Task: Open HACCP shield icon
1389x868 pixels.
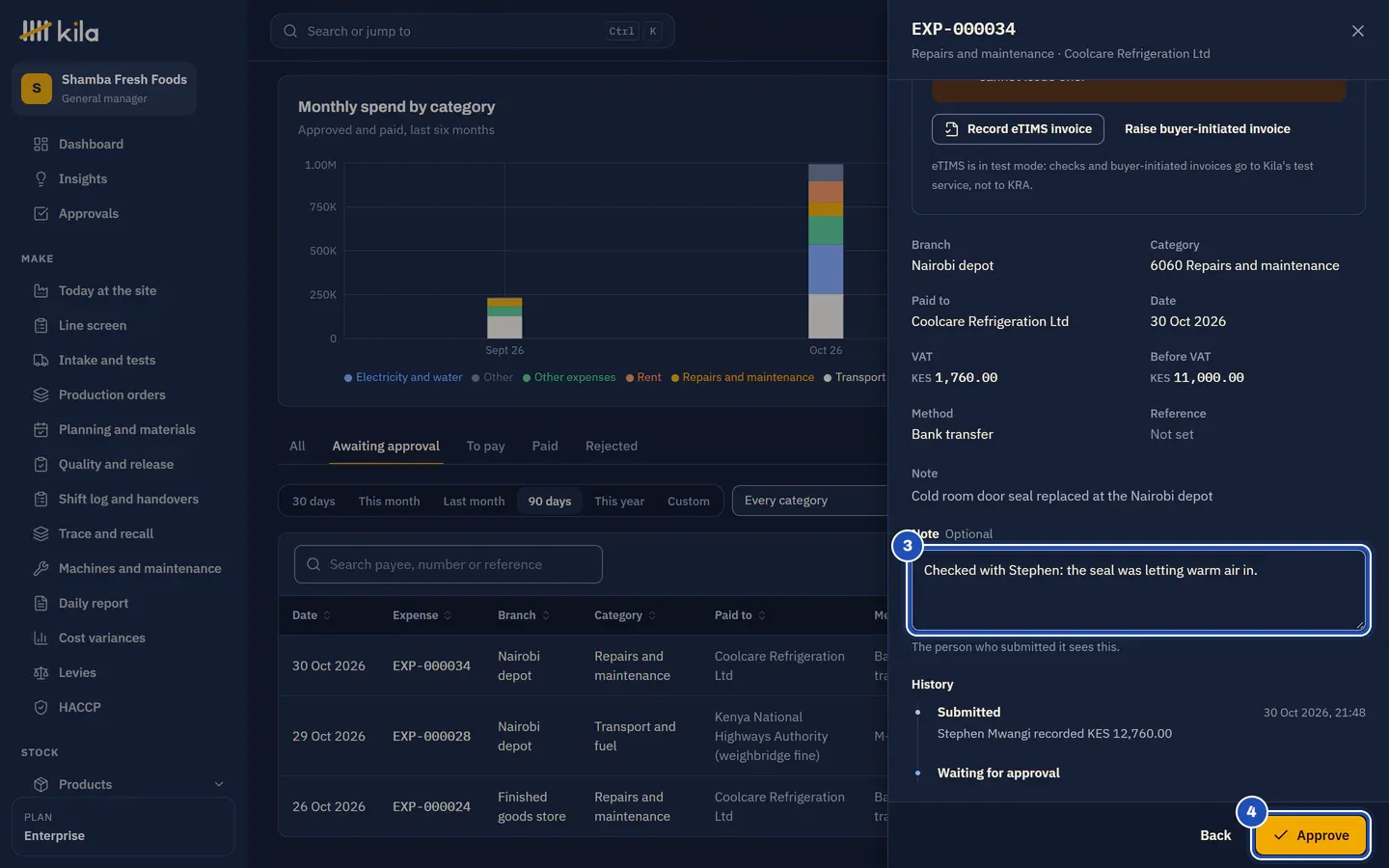Action: 41,707
